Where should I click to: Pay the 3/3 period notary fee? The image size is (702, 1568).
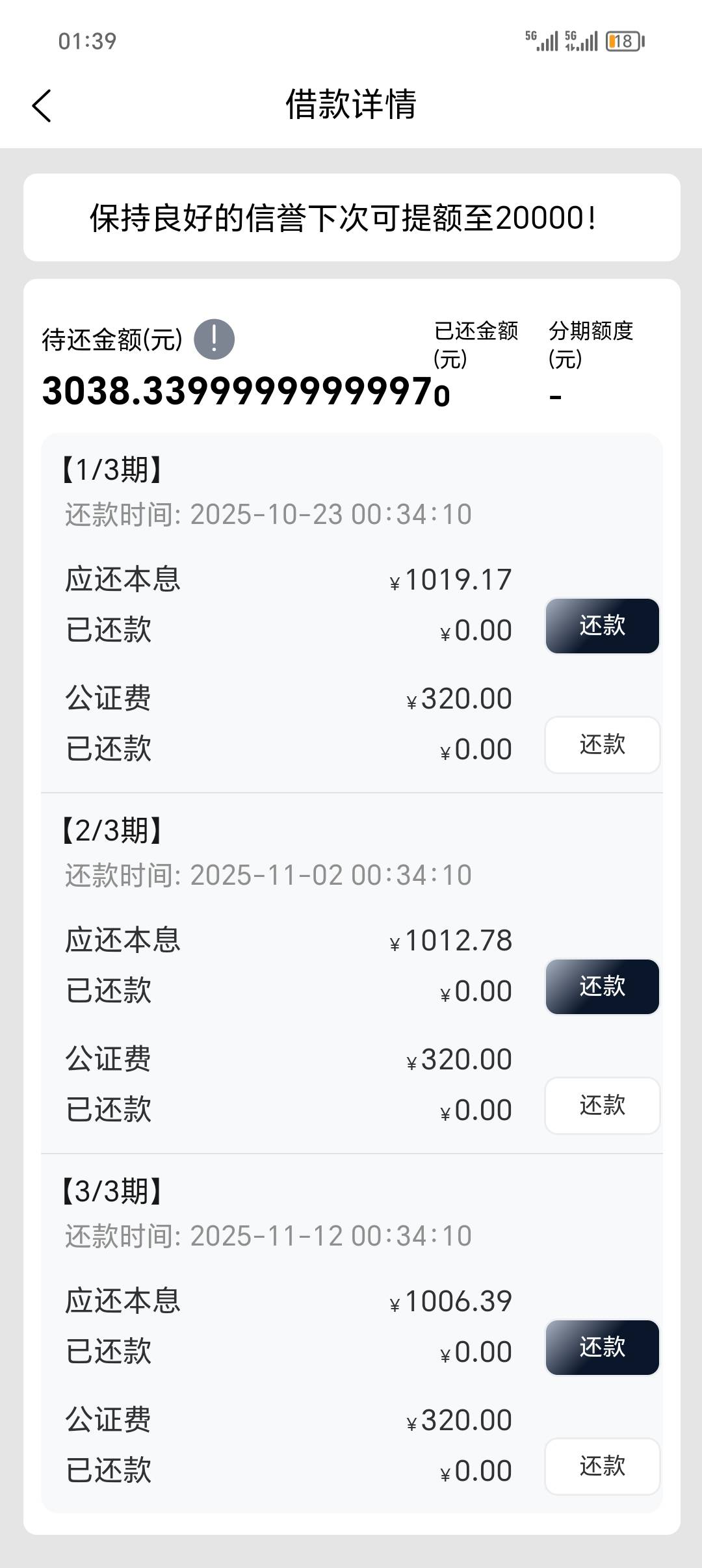click(x=602, y=1467)
